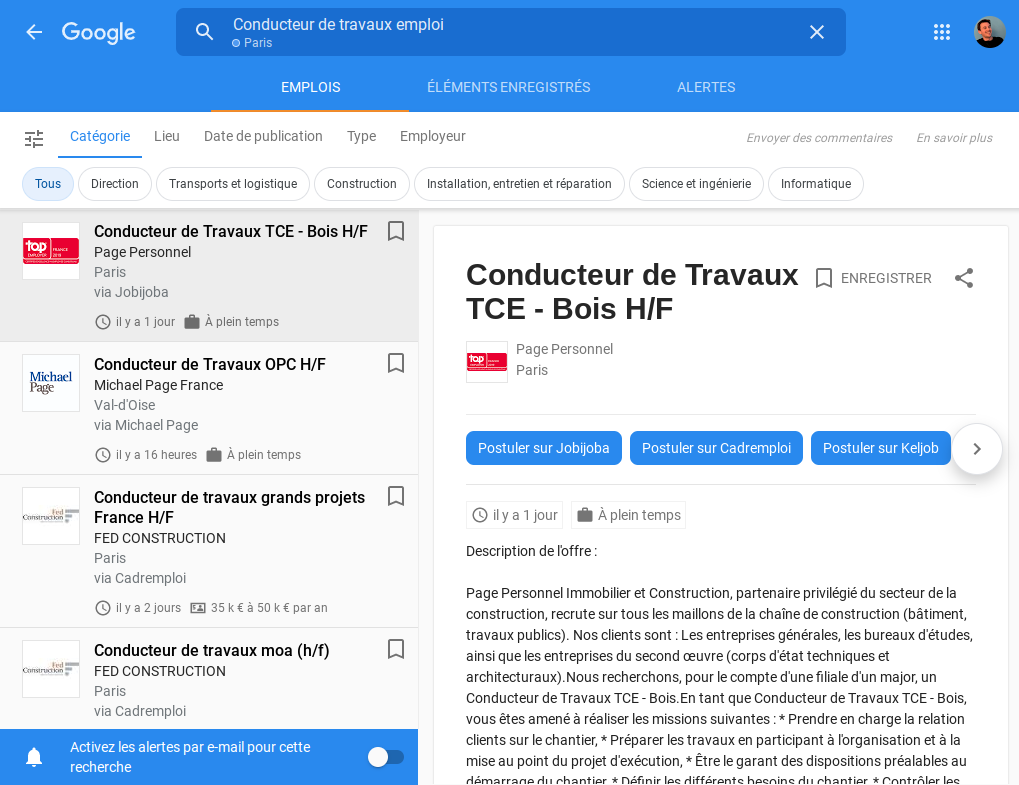Share the job with share icon
Image resolution: width=1019 pixels, height=785 pixels.
click(964, 278)
